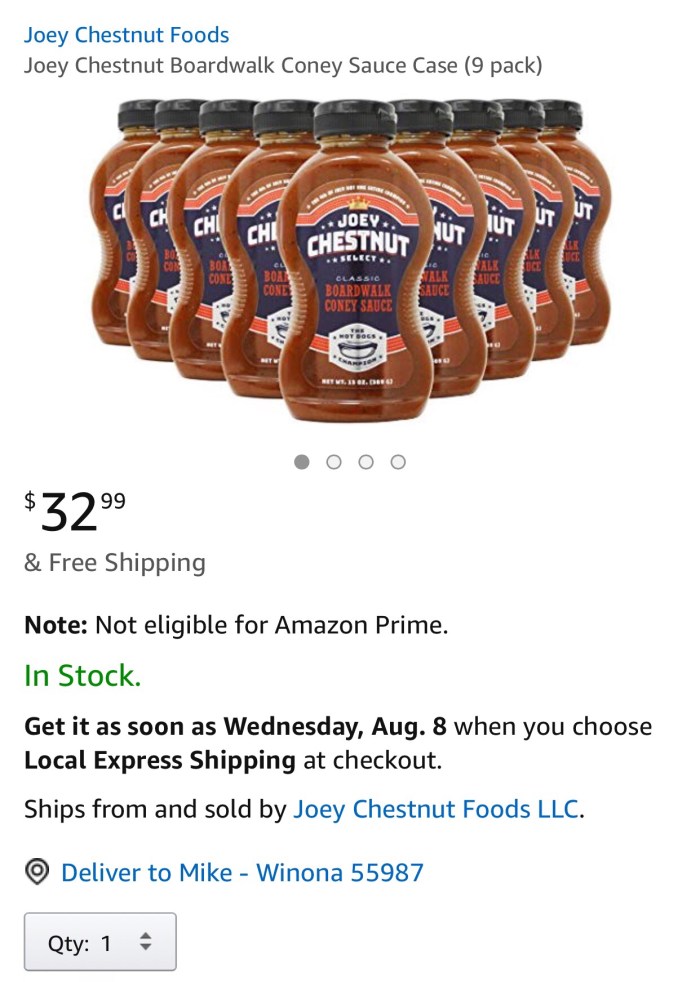Click the delivery location pin icon

point(37,873)
